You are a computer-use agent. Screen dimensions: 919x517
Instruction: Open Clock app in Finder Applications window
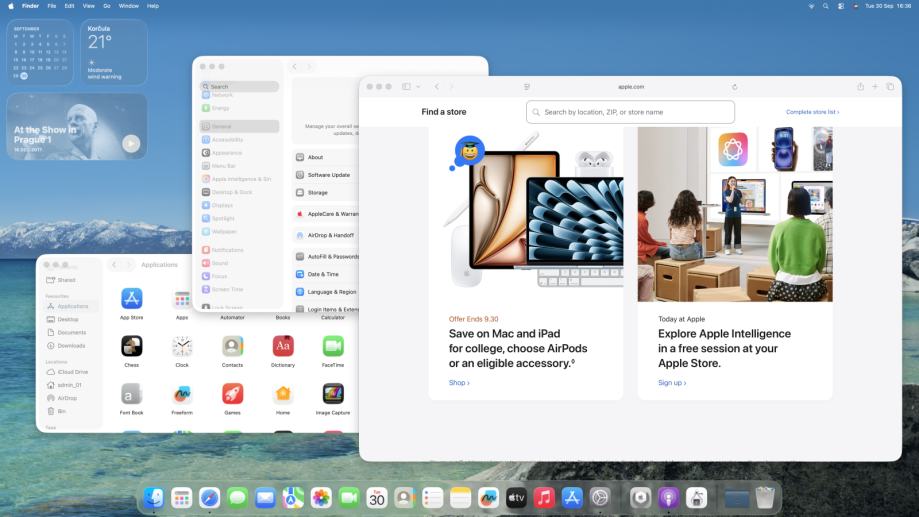(x=182, y=346)
